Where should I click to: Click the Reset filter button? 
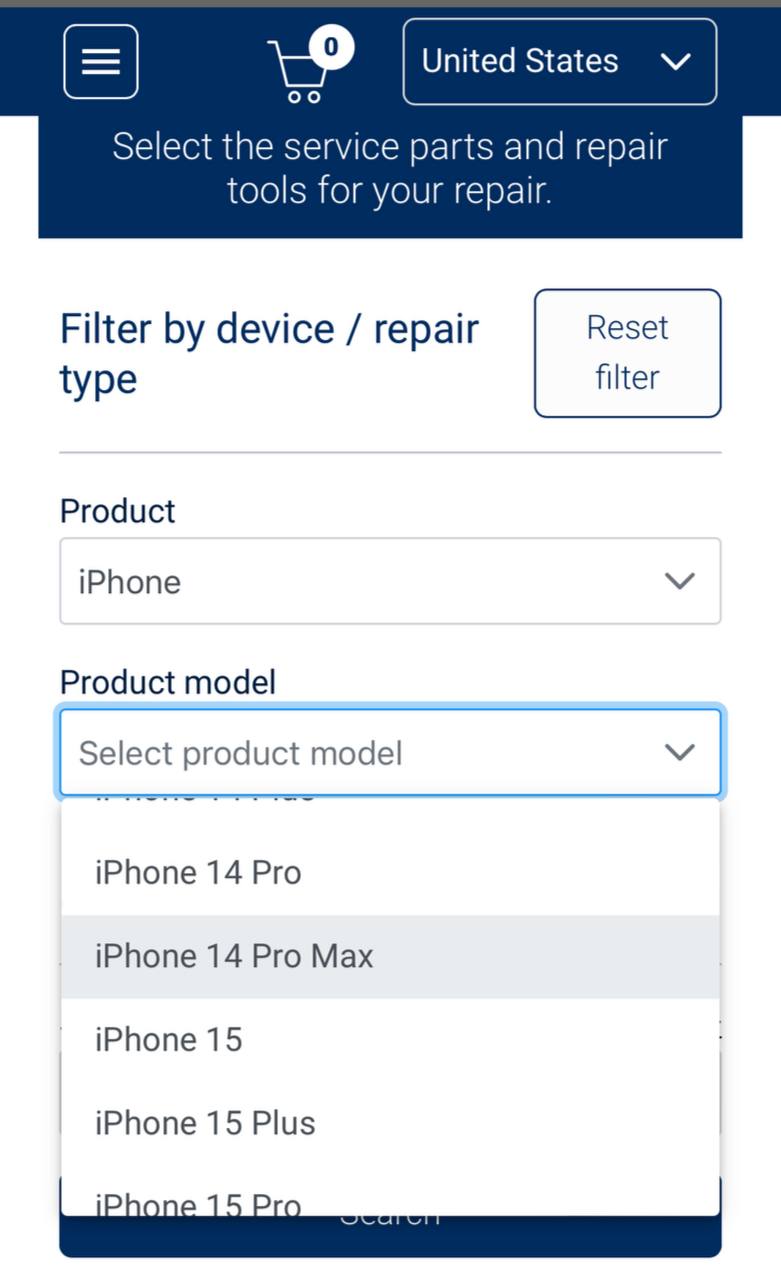pos(627,353)
